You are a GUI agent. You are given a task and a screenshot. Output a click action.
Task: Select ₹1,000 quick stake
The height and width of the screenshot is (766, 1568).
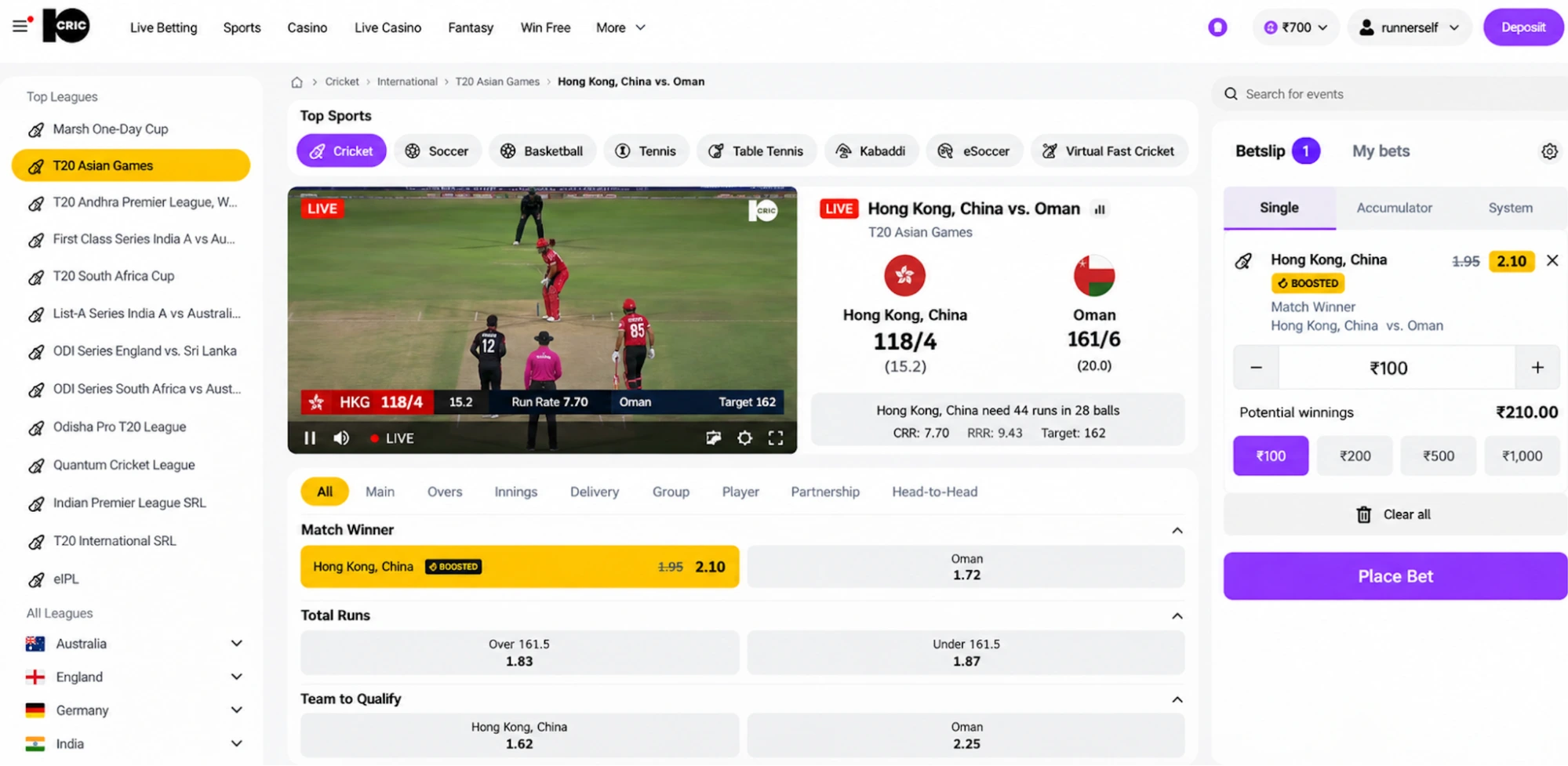(1522, 456)
